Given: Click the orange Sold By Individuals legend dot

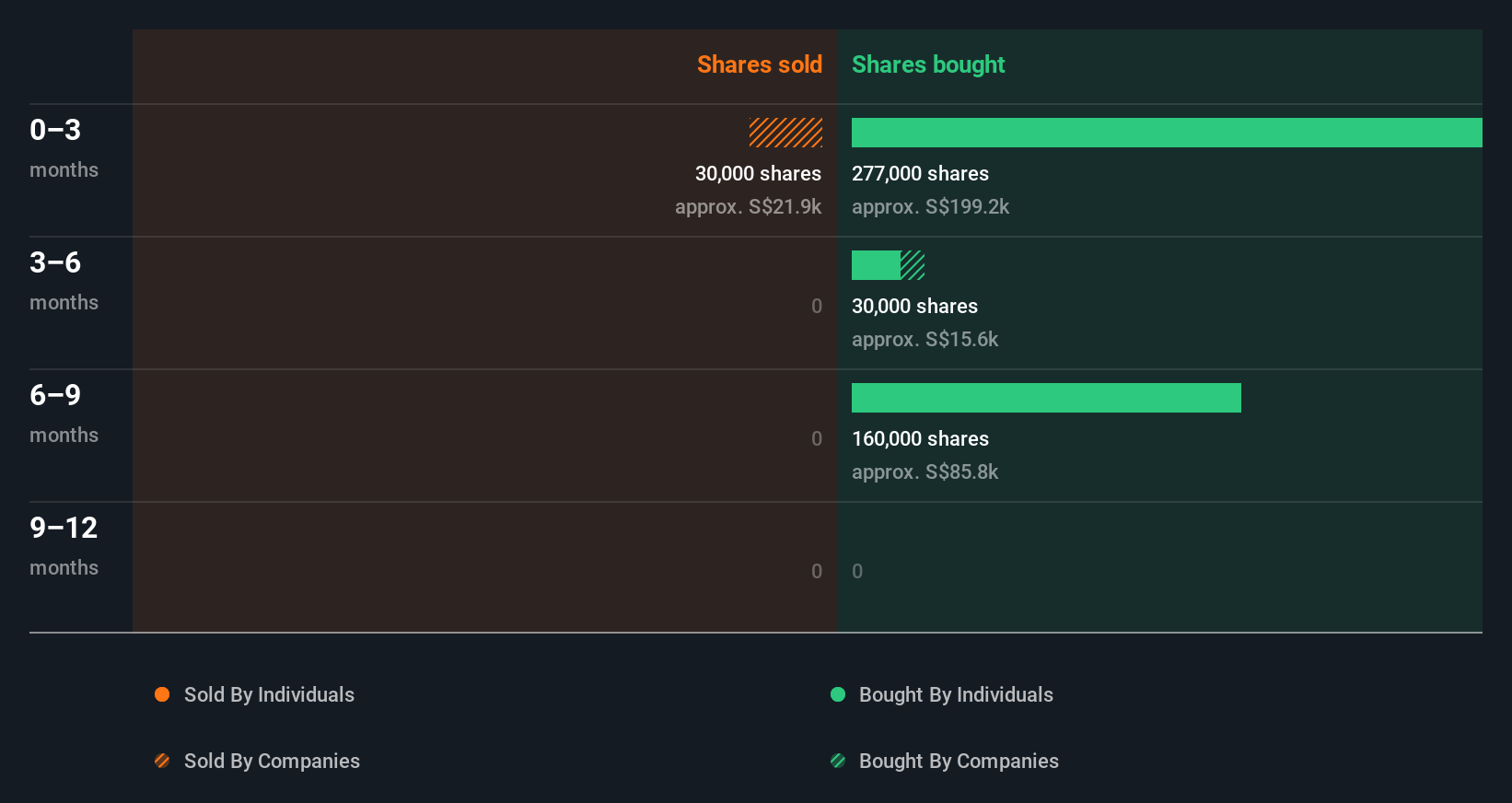Looking at the screenshot, I should pos(162,694).
